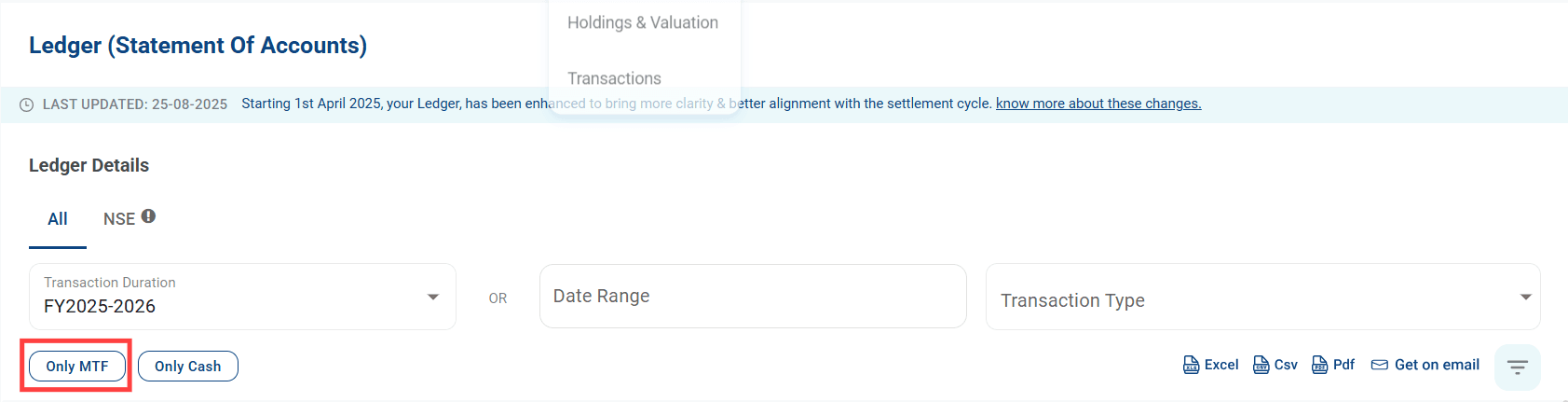Screen dimensions: 1568x402
Task: Open the Transaction Type dropdown
Action: (x=1262, y=298)
